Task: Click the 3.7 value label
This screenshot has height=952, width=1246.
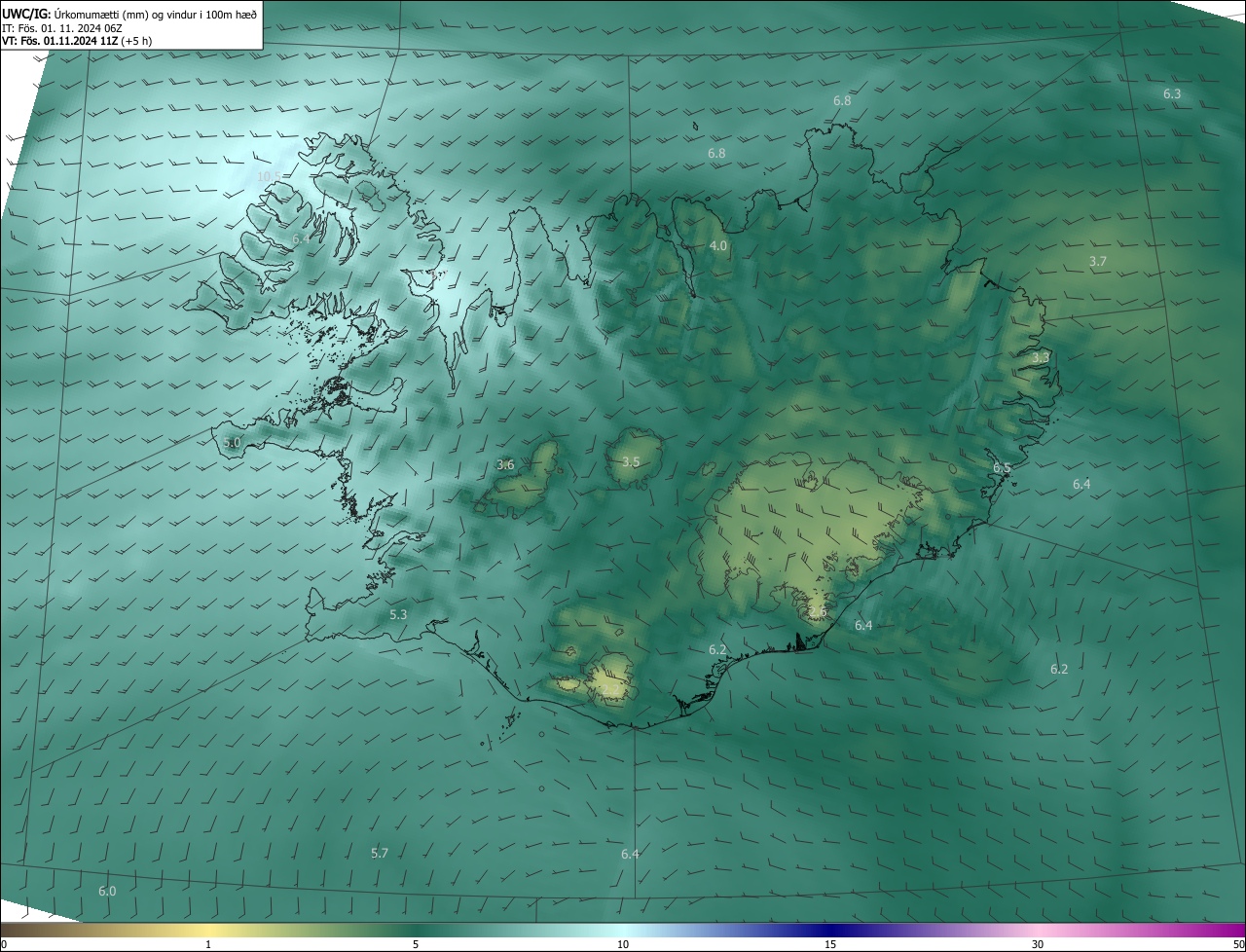Action: point(1098,261)
